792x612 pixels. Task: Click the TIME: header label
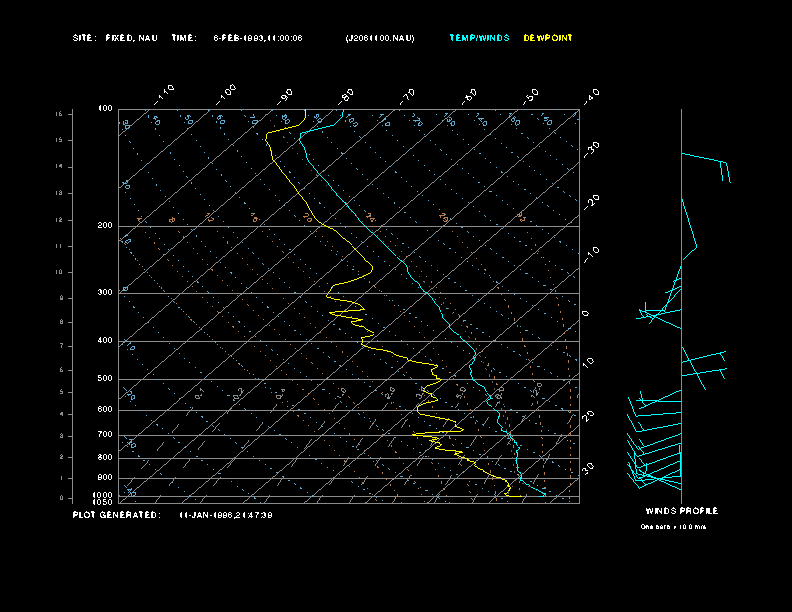[184, 38]
